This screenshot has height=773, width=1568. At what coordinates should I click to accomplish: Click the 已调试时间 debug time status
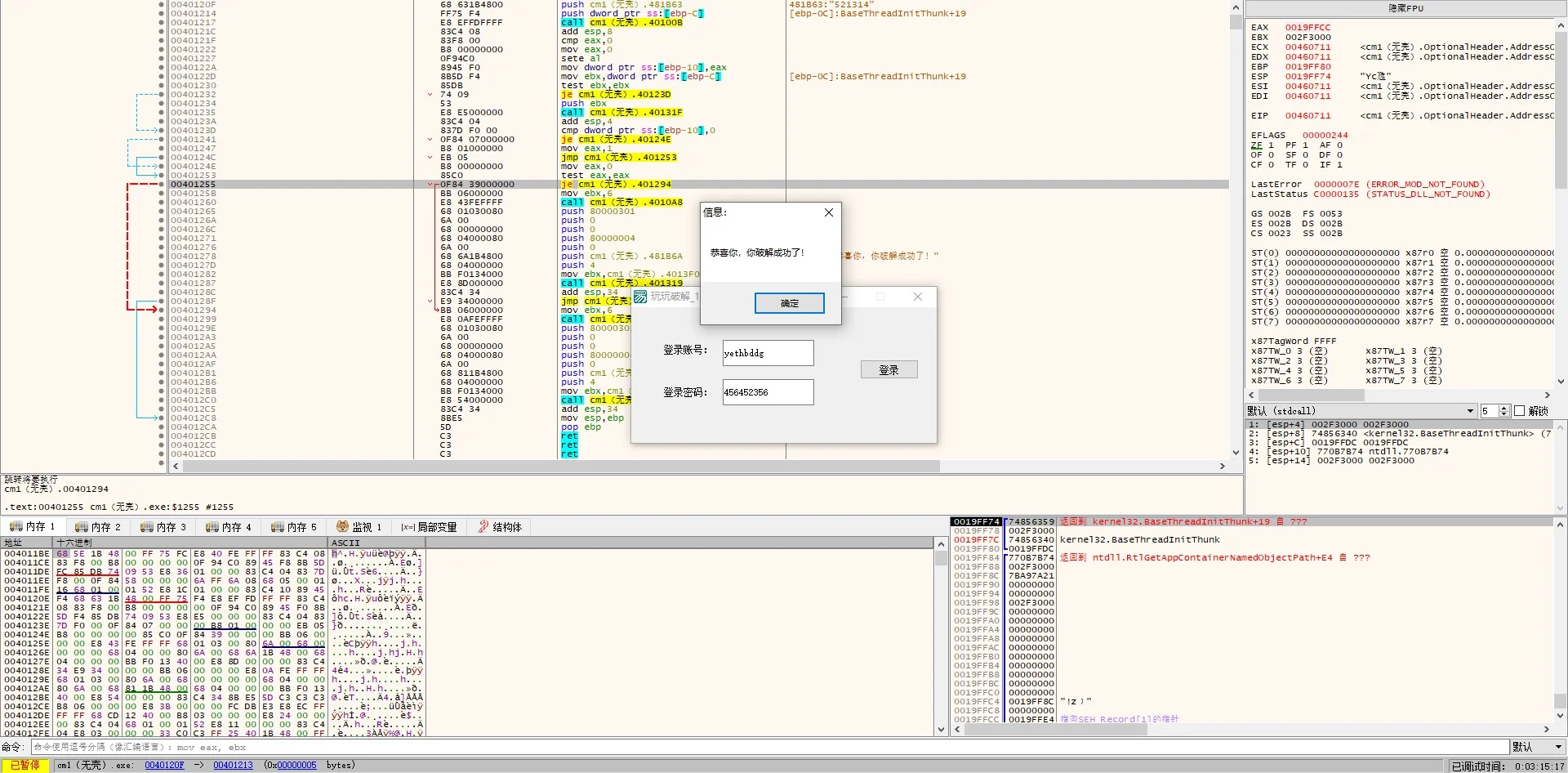tap(1508, 766)
